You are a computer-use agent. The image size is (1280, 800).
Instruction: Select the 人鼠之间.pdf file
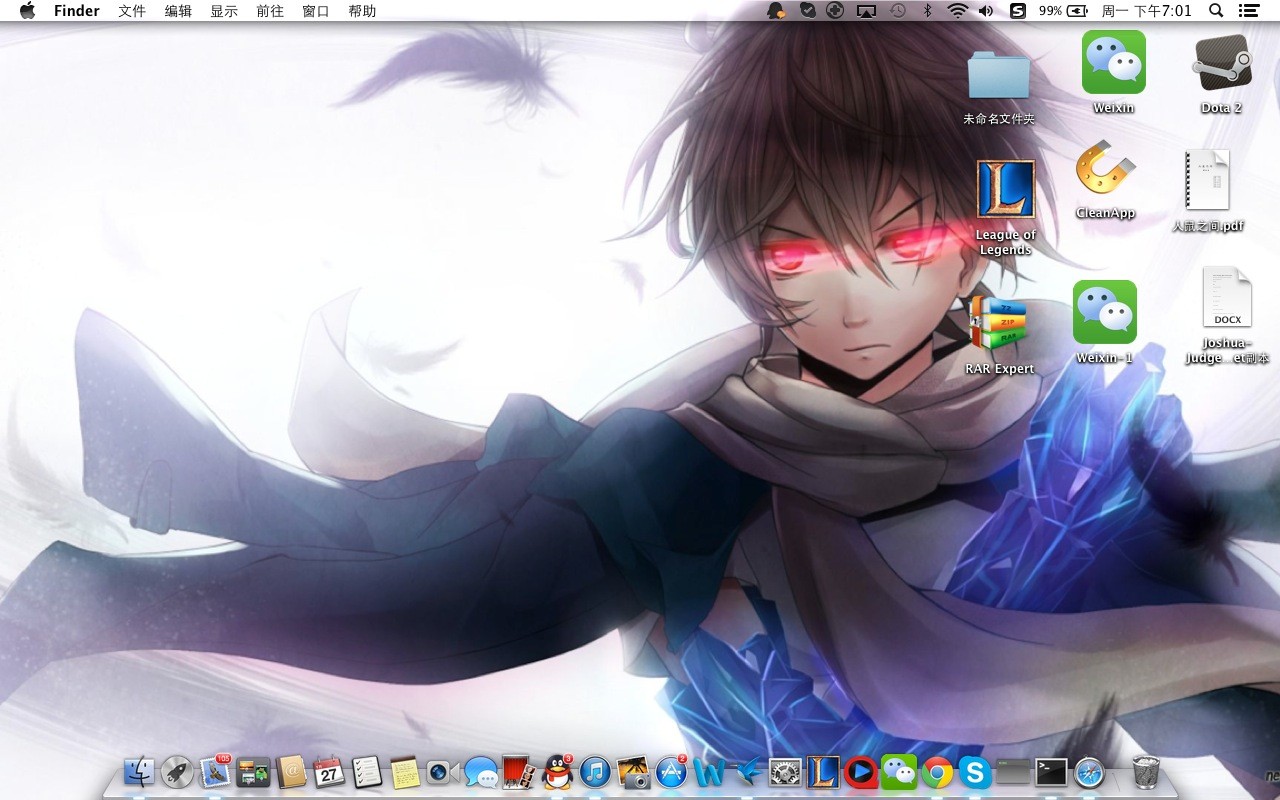tap(1207, 180)
